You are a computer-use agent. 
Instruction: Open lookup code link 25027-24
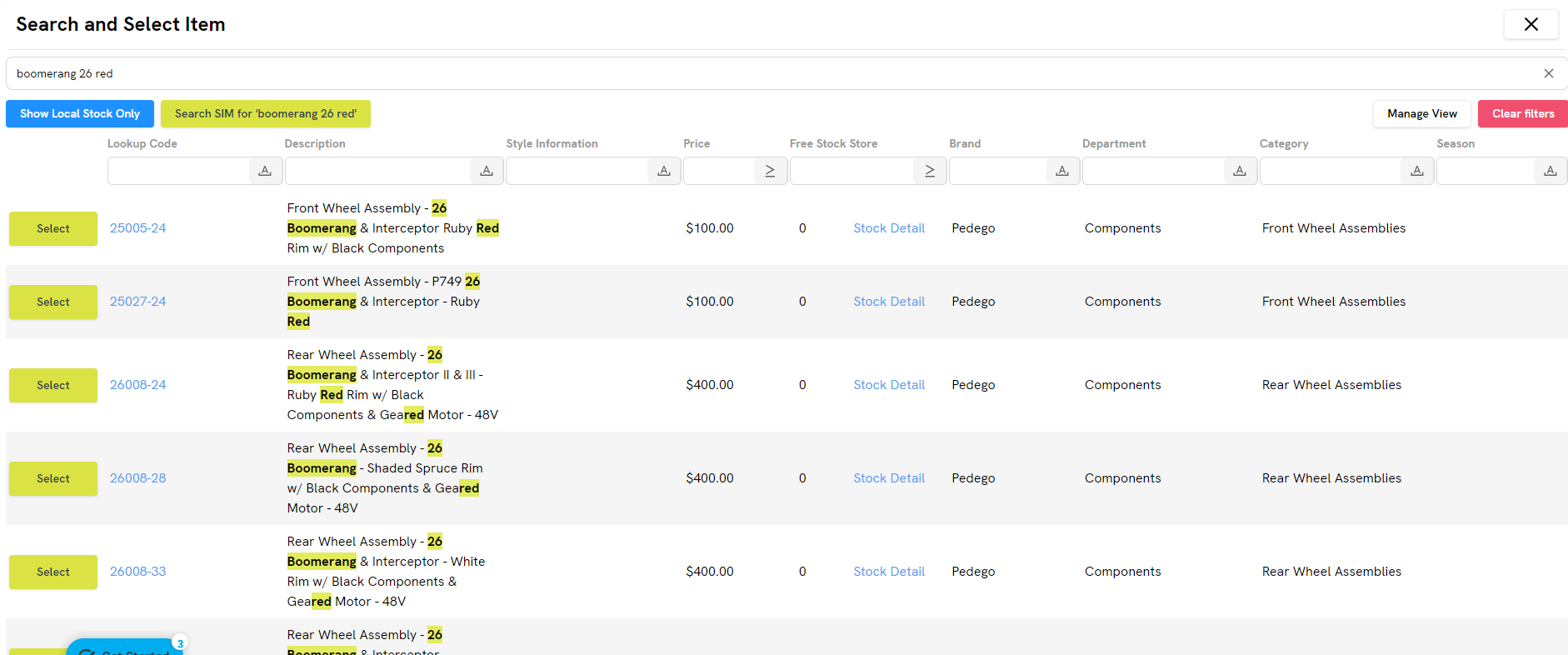(138, 302)
